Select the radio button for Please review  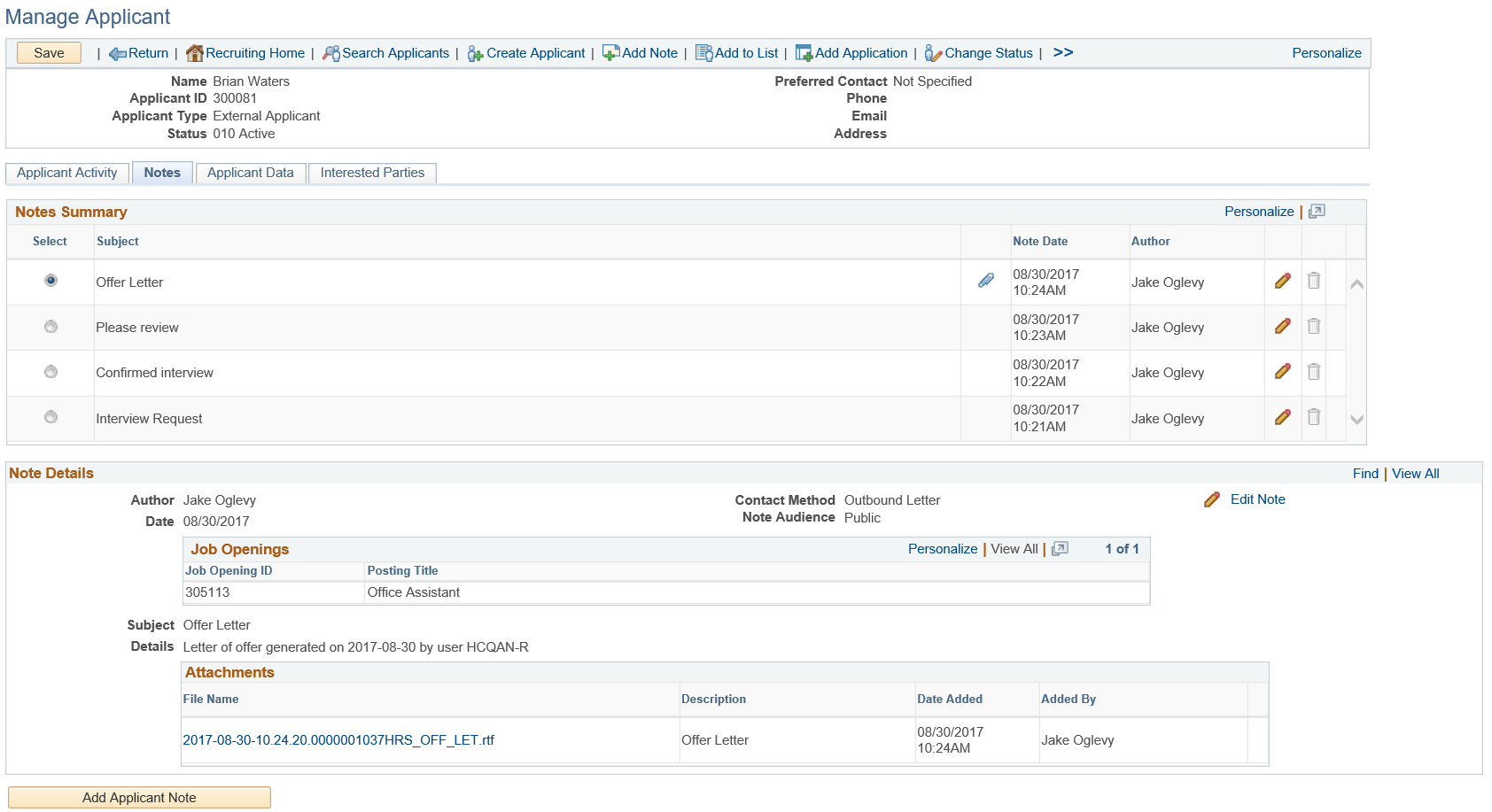point(50,327)
